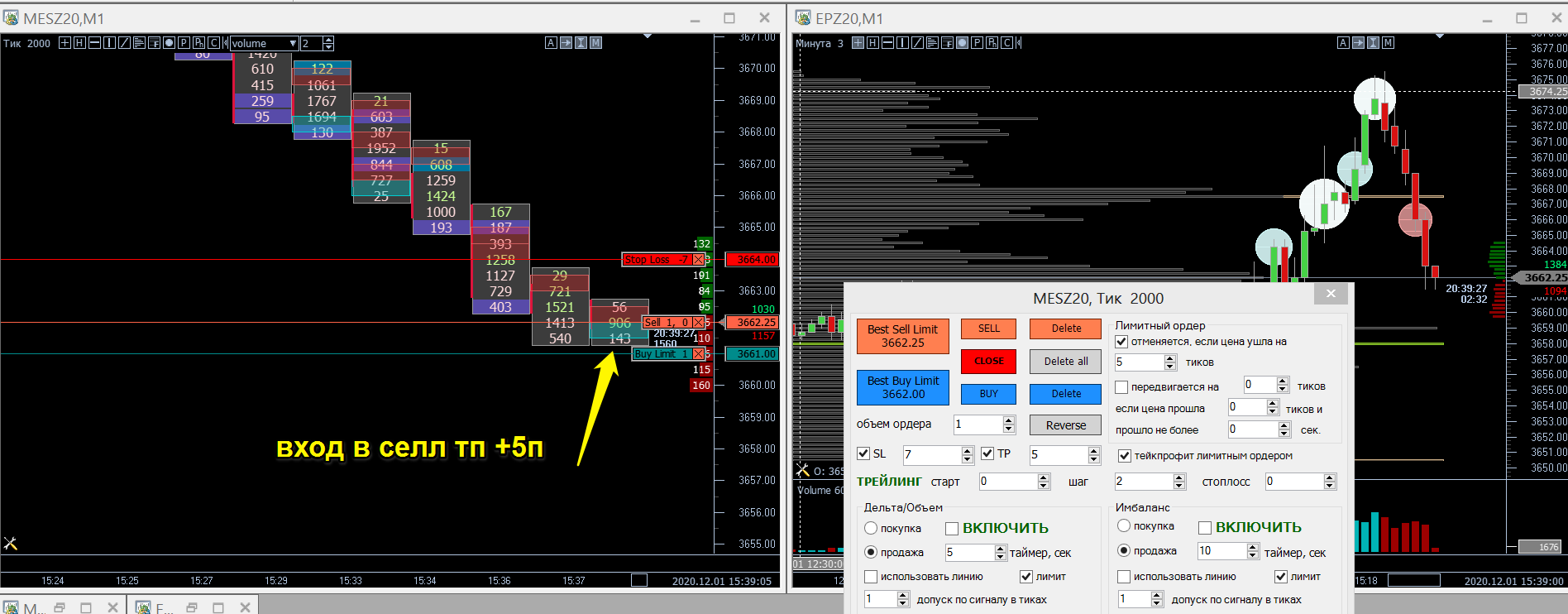The height and width of the screenshot is (614, 1568).
Task: Click the Delete all button
Action: [x=1066, y=362]
